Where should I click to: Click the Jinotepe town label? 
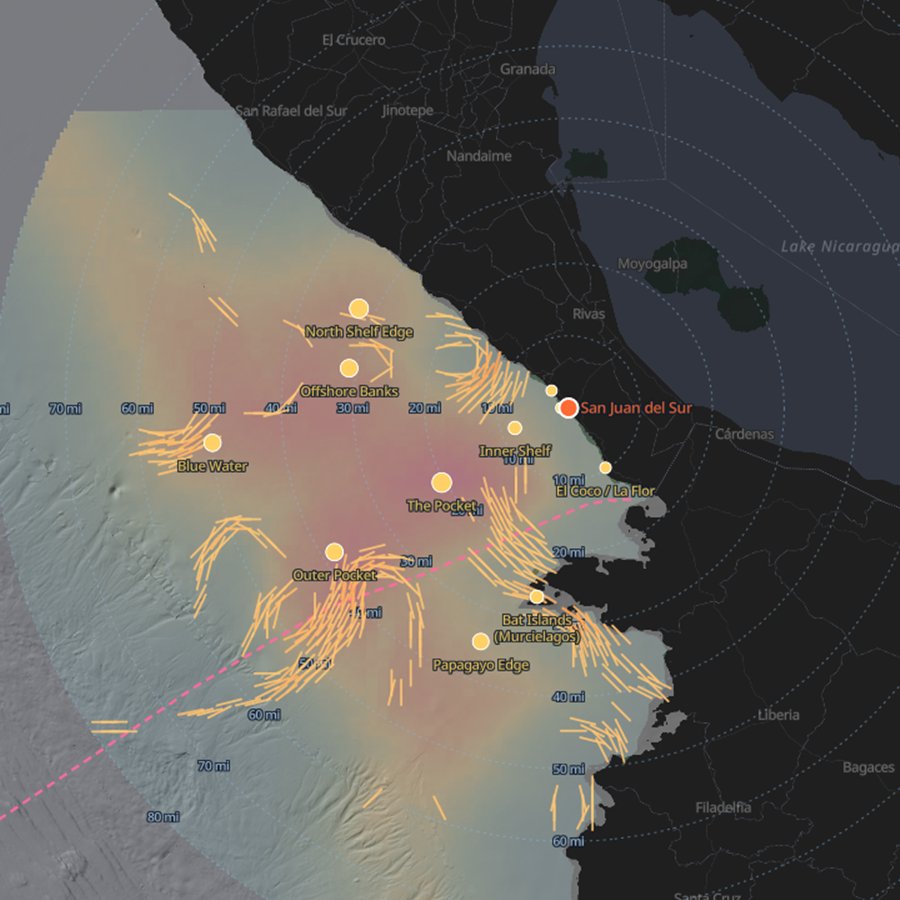[x=408, y=110]
